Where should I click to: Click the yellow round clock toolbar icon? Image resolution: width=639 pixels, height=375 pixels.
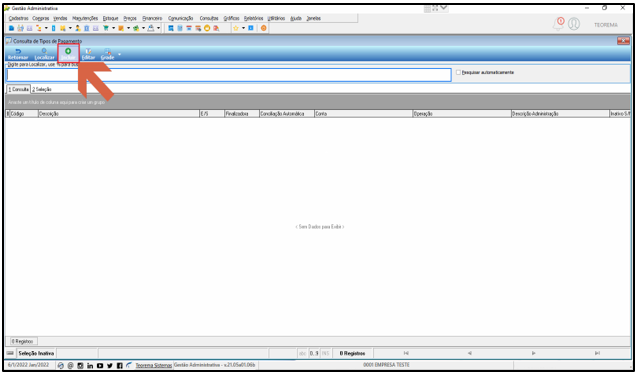[x=207, y=28]
